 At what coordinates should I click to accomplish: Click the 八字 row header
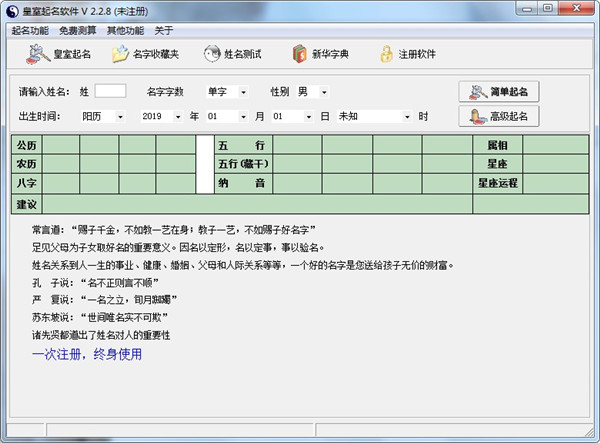[x=26, y=183]
